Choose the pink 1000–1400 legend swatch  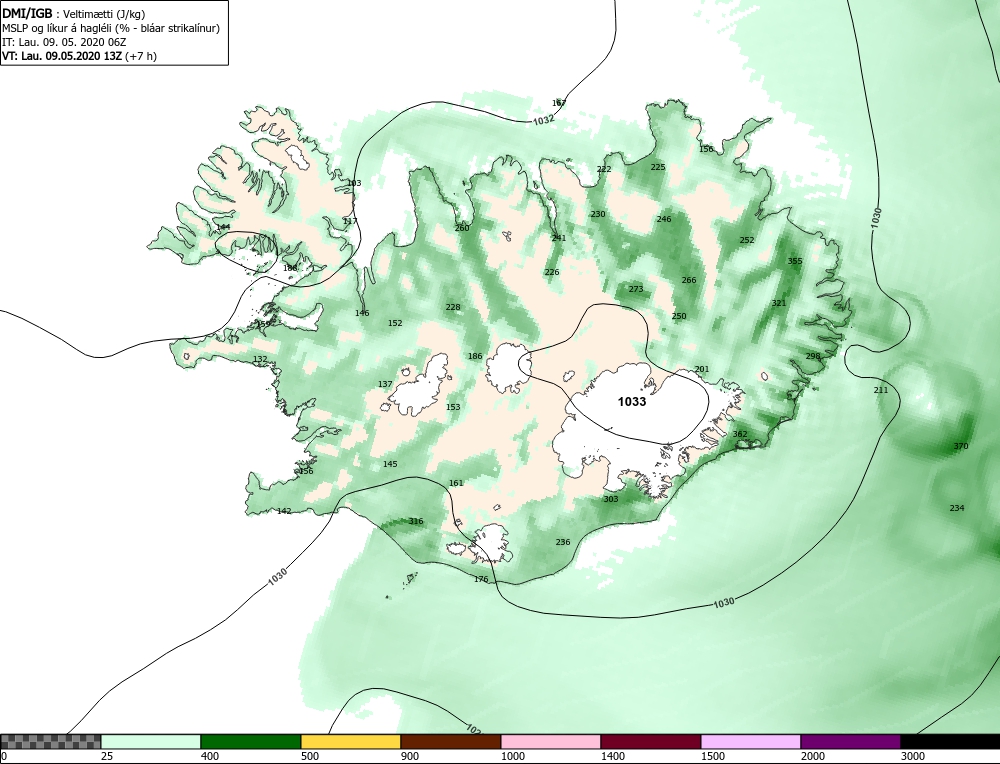click(x=551, y=742)
